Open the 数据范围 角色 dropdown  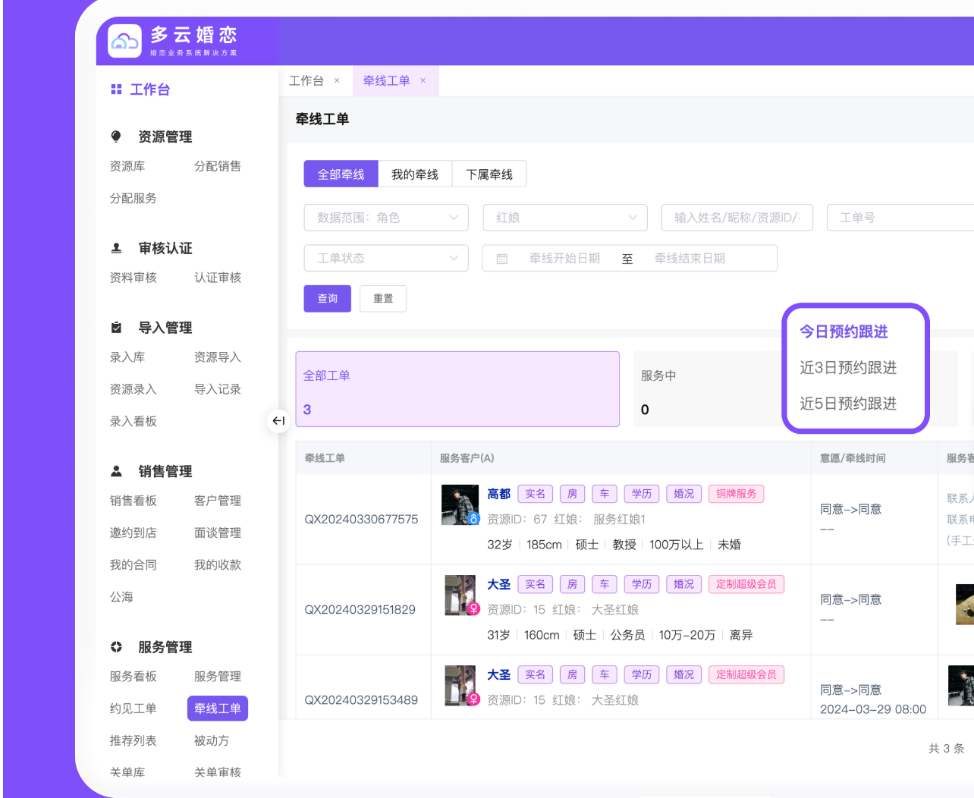[x=385, y=218]
